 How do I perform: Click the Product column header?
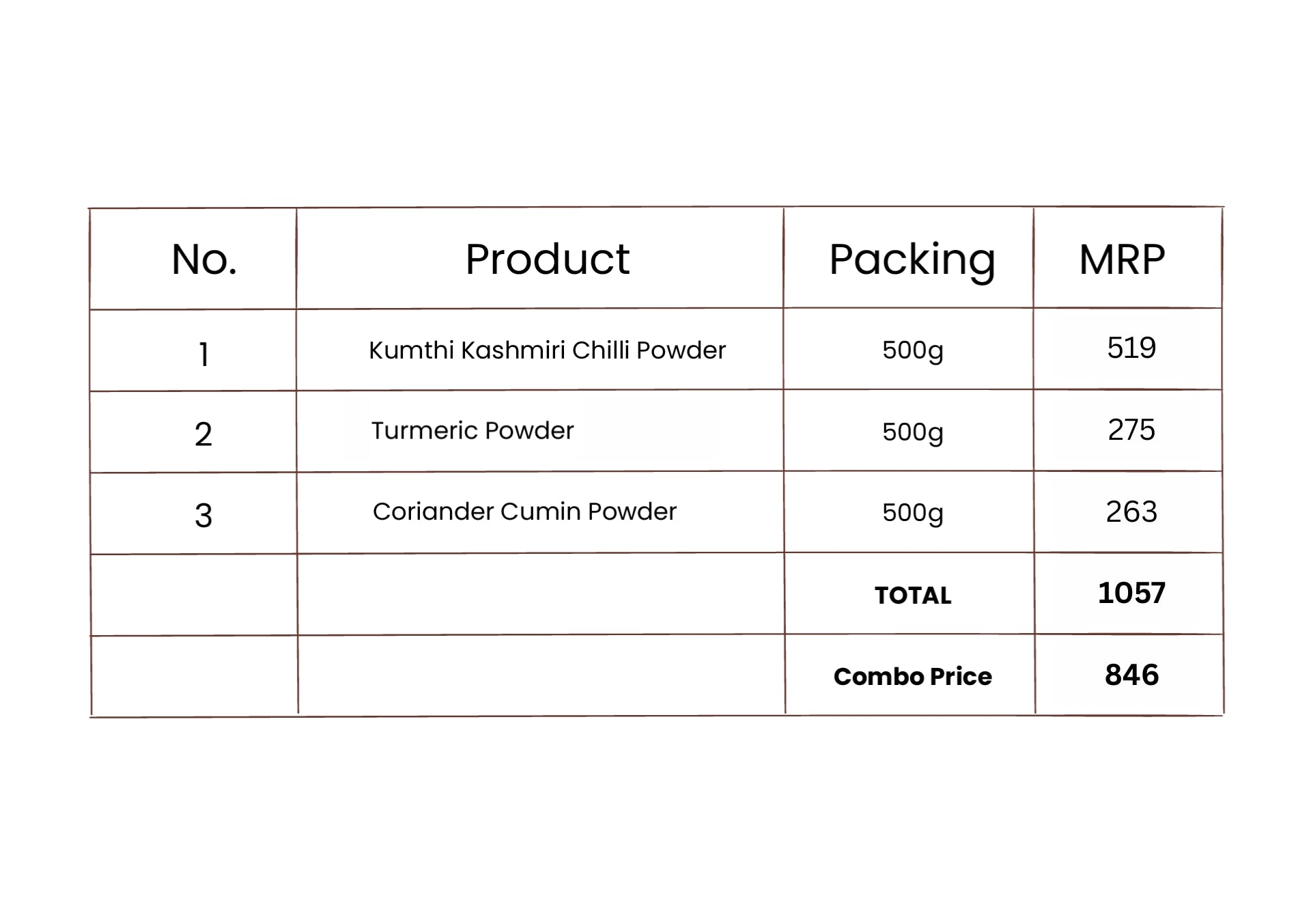(x=547, y=259)
